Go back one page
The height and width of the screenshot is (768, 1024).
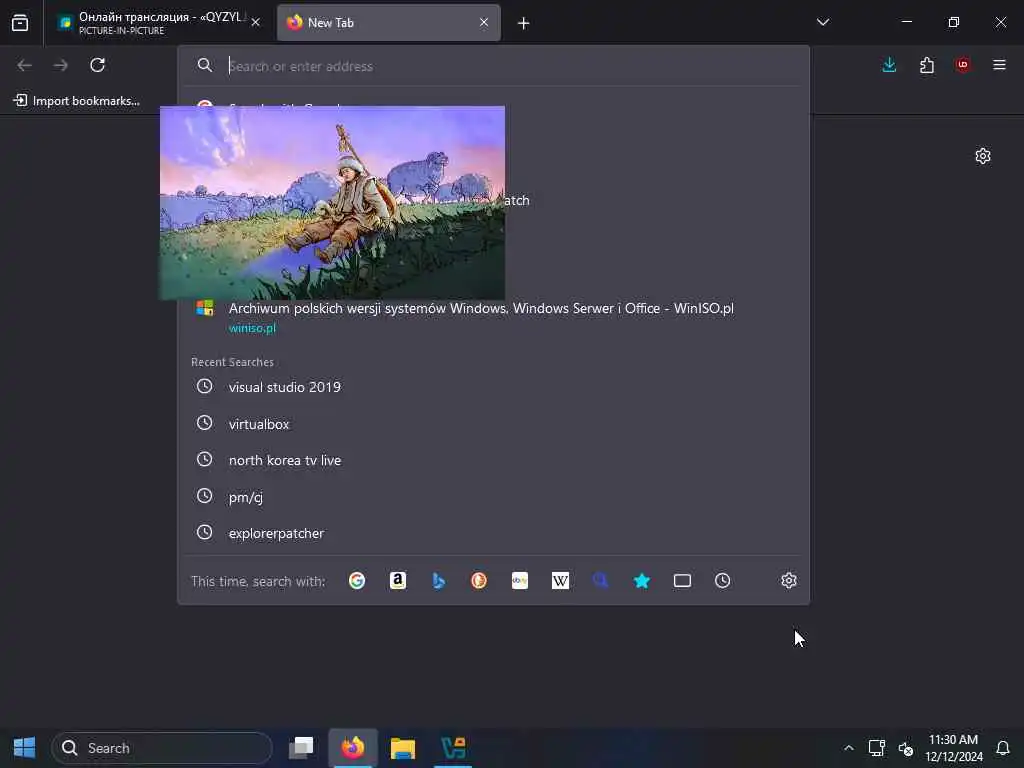[24, 65]
